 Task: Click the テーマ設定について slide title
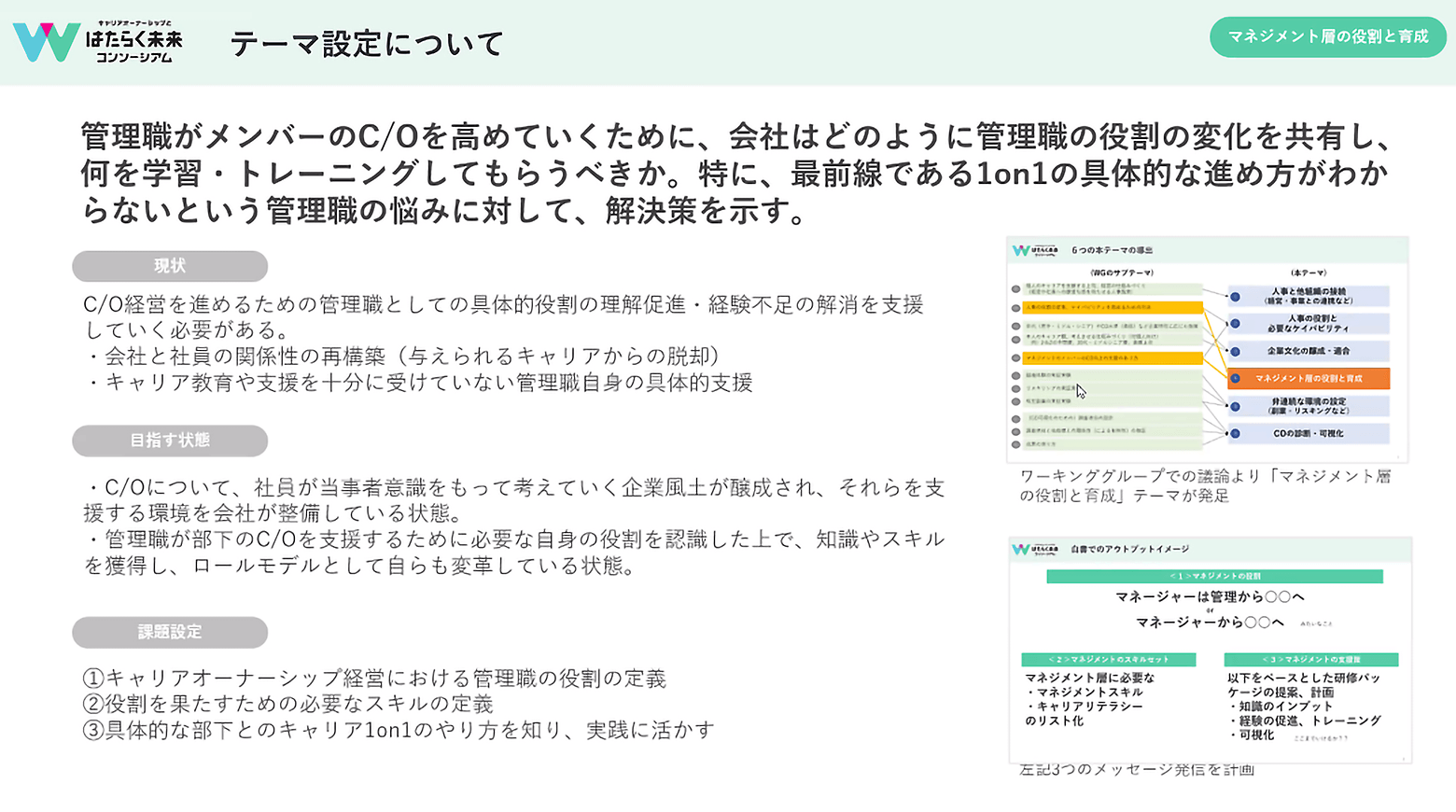[367, 44]
